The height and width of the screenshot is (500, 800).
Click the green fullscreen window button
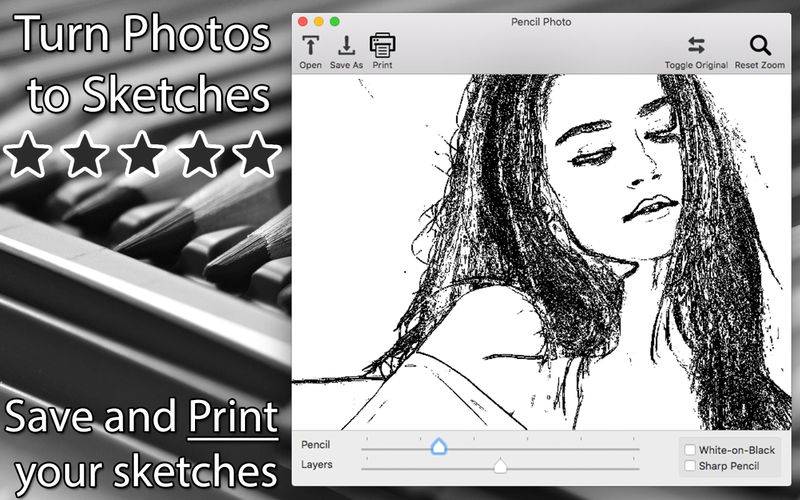[x=335, y=21]
